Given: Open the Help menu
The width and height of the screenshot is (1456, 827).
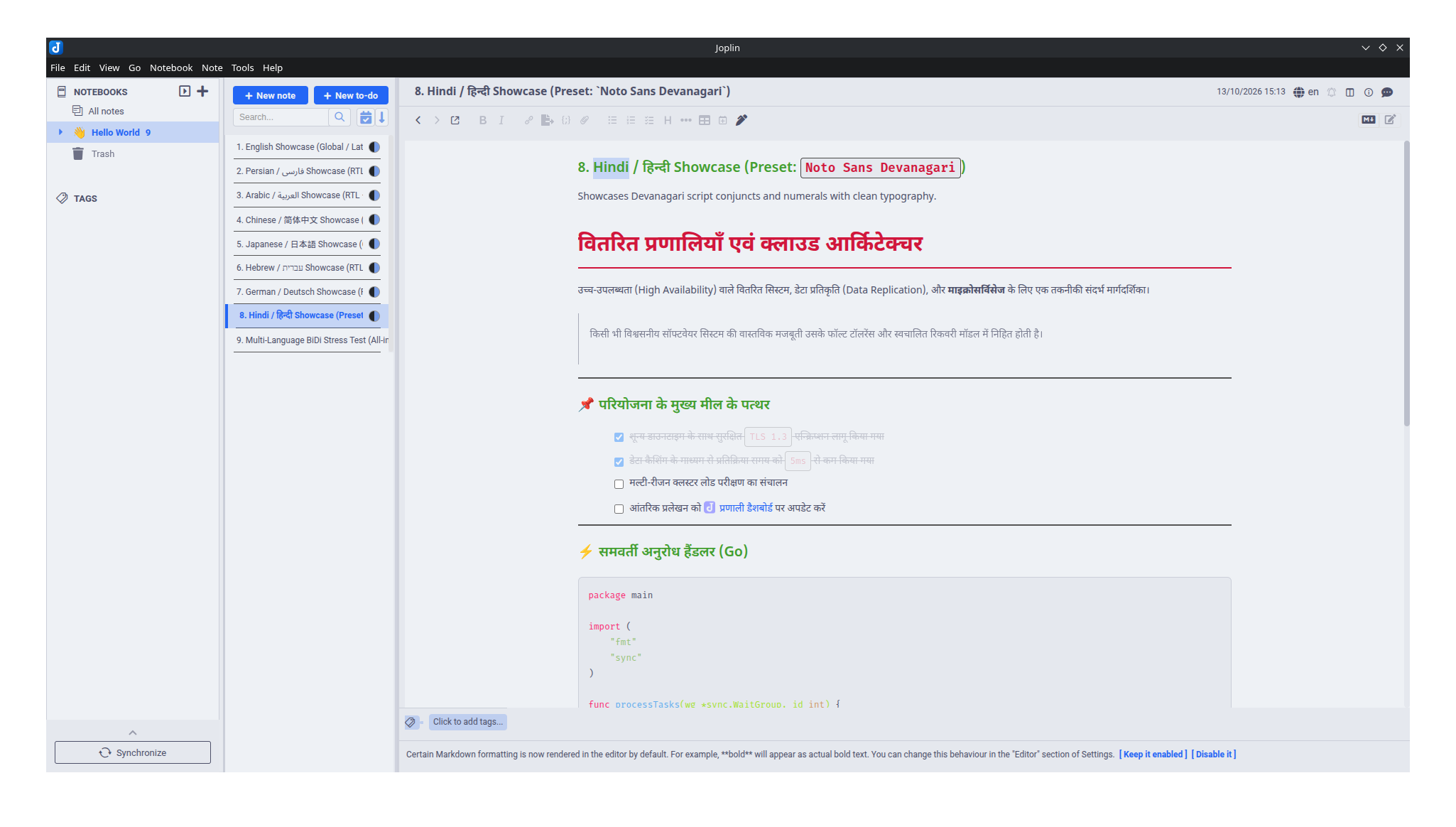Looking at the screenshot, I should click(273, 67).
